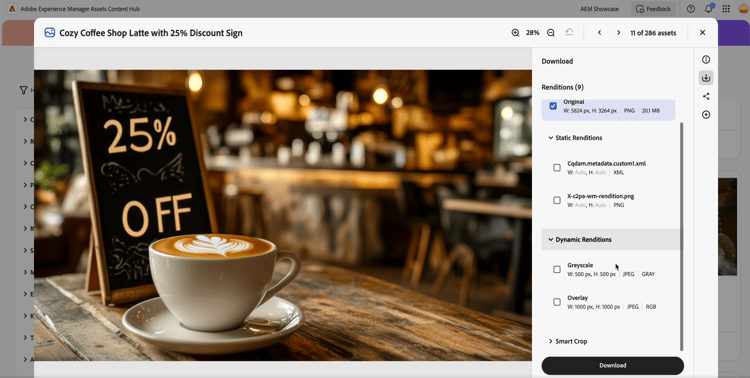Expand the Smart Crop section
This screenshot has width=750, height=378.
(x=568, y=341)
